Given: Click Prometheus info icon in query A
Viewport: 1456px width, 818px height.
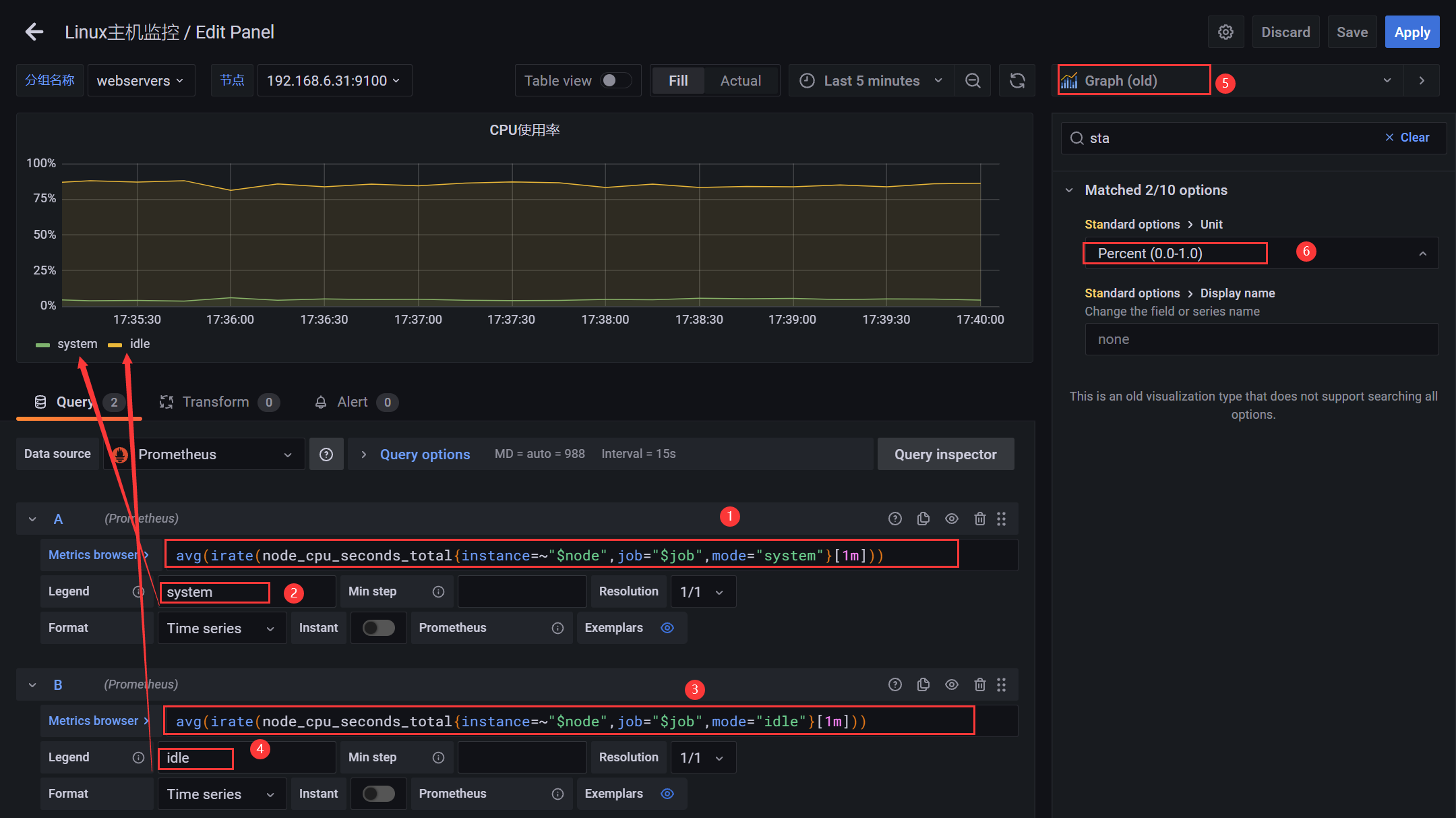Looking at the screenshot, I should click(557, 628).
